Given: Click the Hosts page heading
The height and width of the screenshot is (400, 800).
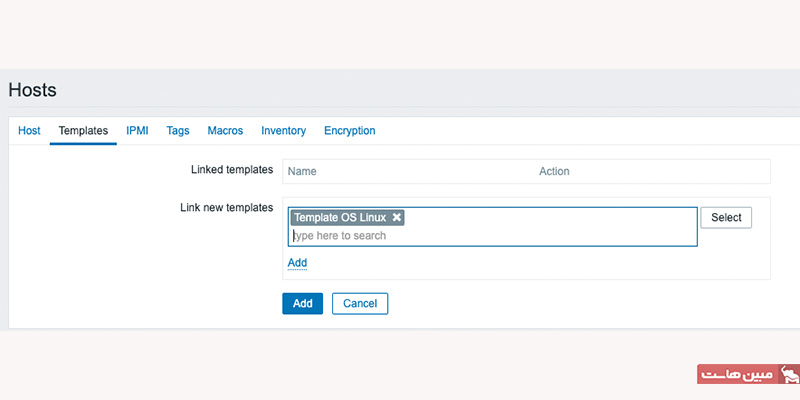Looking at the screenshot, I should [32, 90].
